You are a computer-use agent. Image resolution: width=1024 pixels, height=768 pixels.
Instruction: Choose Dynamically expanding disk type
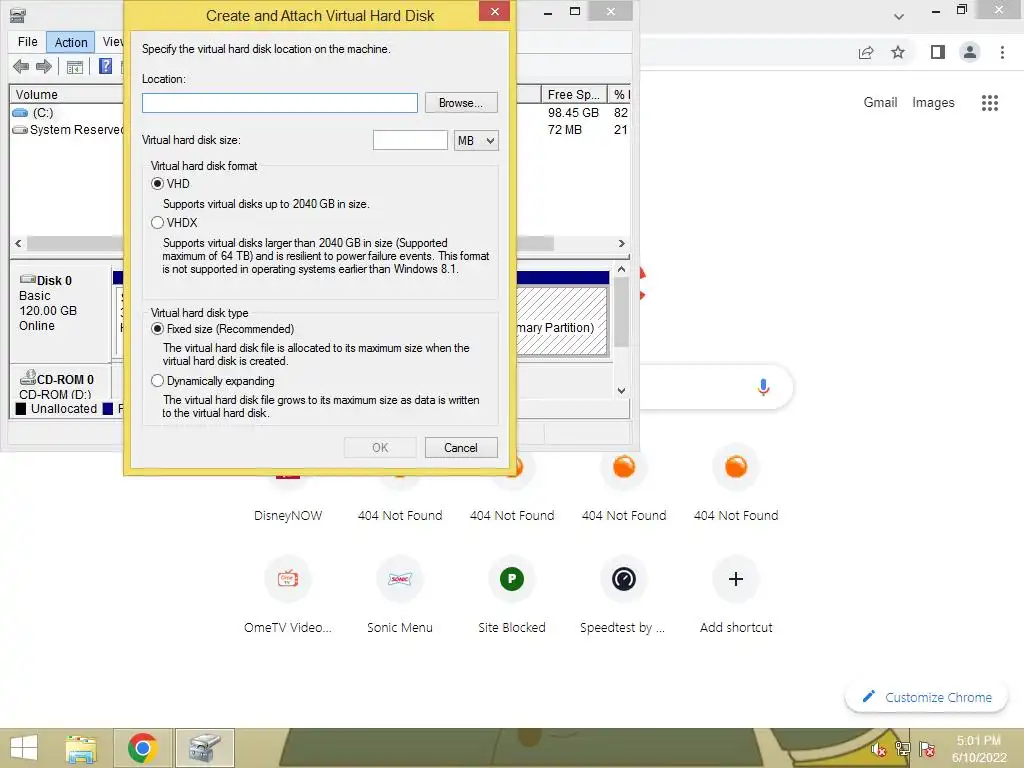coord(157,381)
